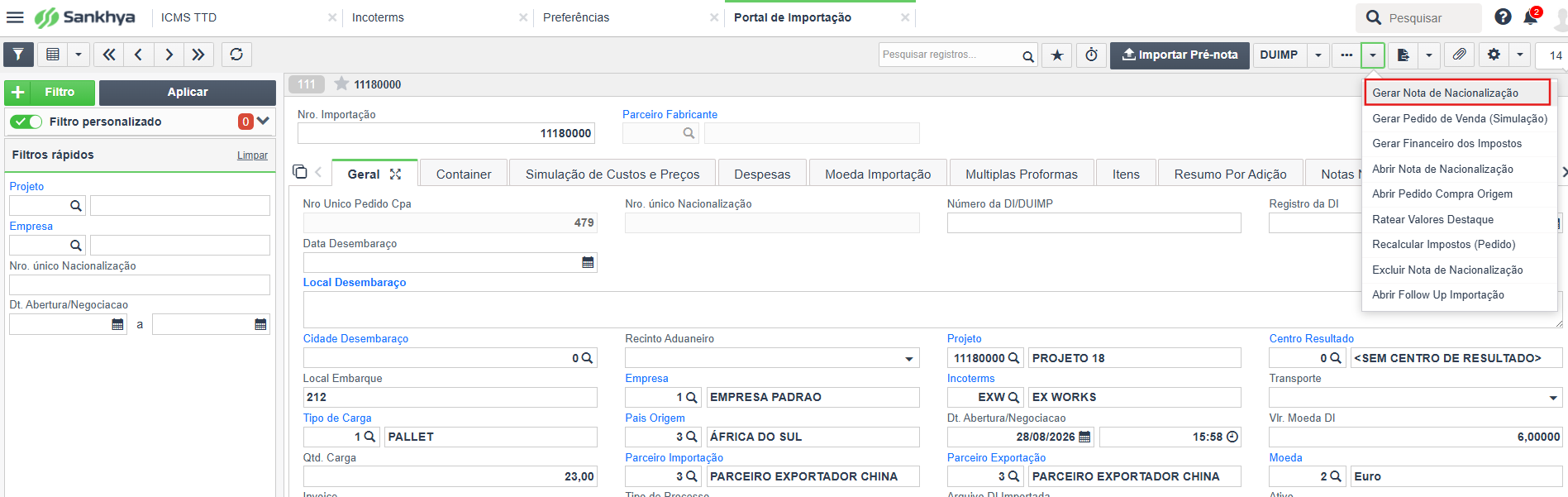Refresh records with the reload icon
This screenshot has width=1568, height=497.
click(x=236, y=55)
